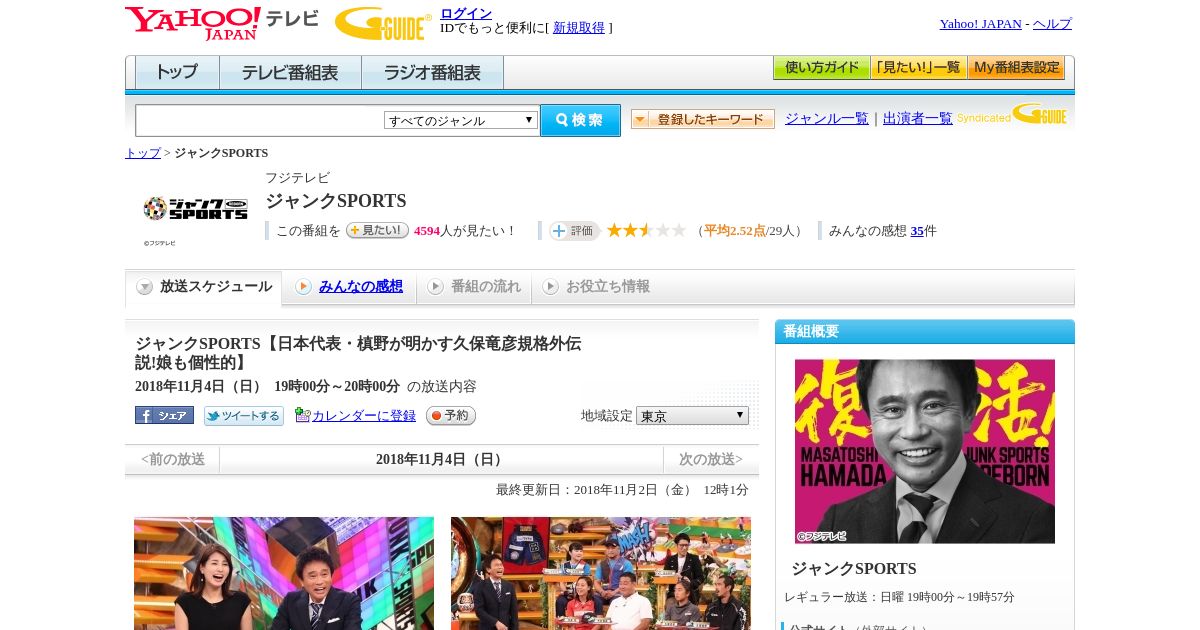This screenshot has width=1200, height=630.
Task: Select the 番組の流れ tab
Action: pos(474,287)
